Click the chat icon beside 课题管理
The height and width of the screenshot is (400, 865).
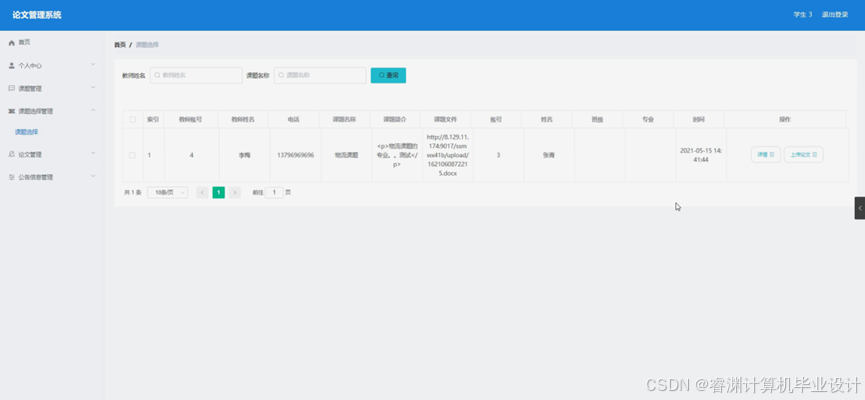point(12,88)
